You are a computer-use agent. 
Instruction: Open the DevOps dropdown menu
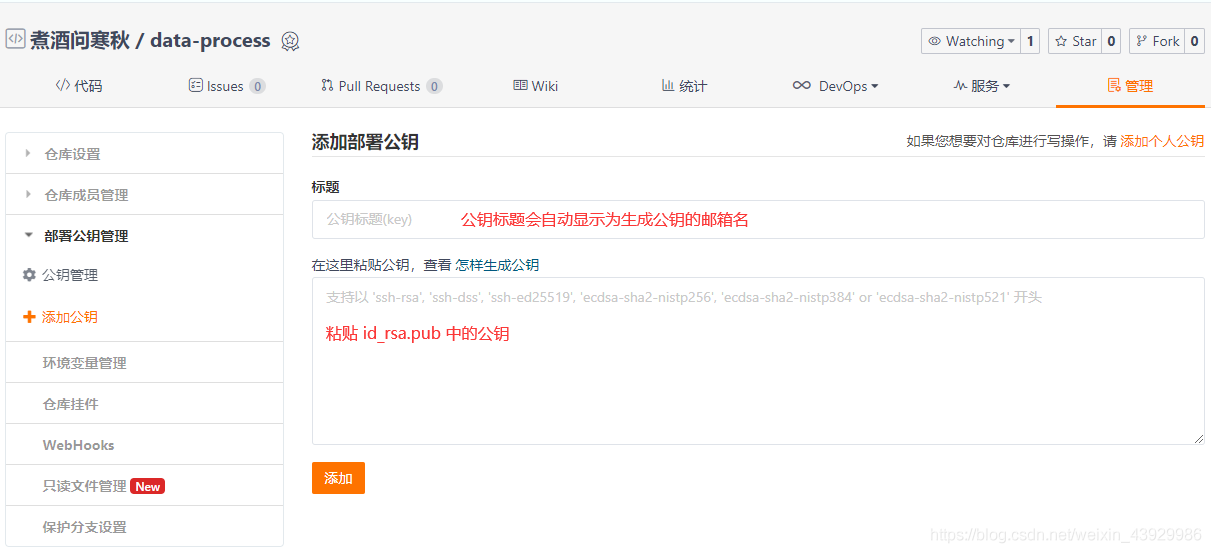coord(835,86)
